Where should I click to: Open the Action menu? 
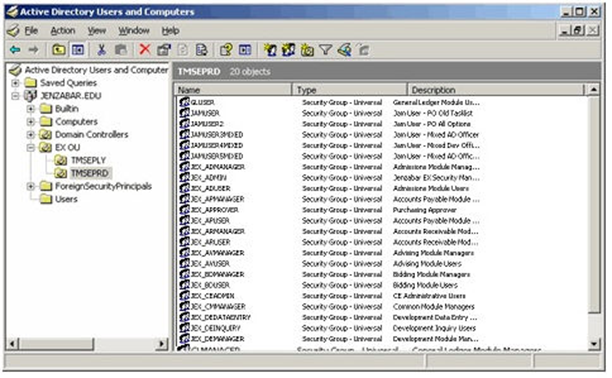click(x=63, y=31)
